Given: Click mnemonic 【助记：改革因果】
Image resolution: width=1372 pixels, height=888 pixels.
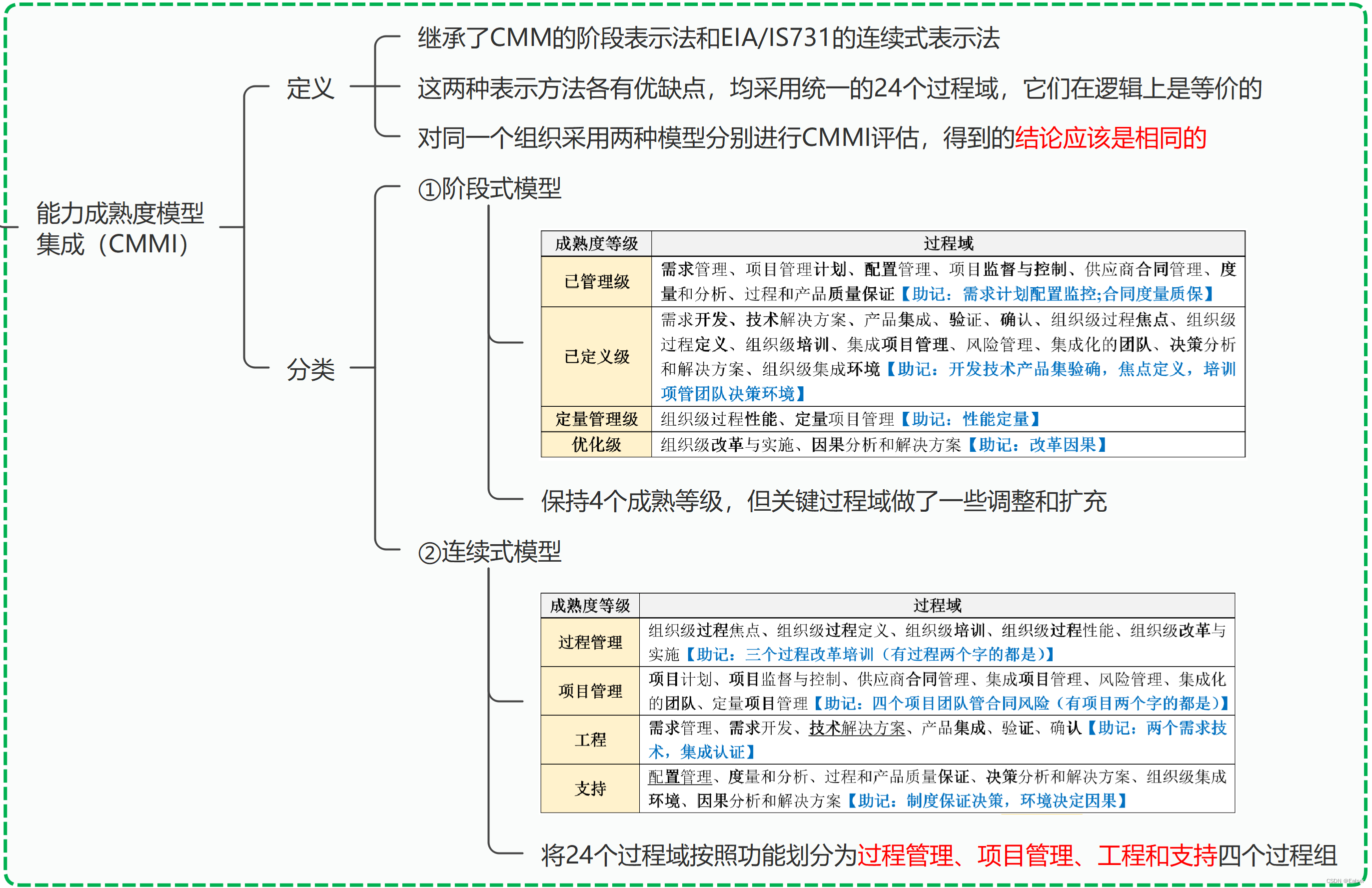Looking at the screenshot, I should [x=1037, y=444].
